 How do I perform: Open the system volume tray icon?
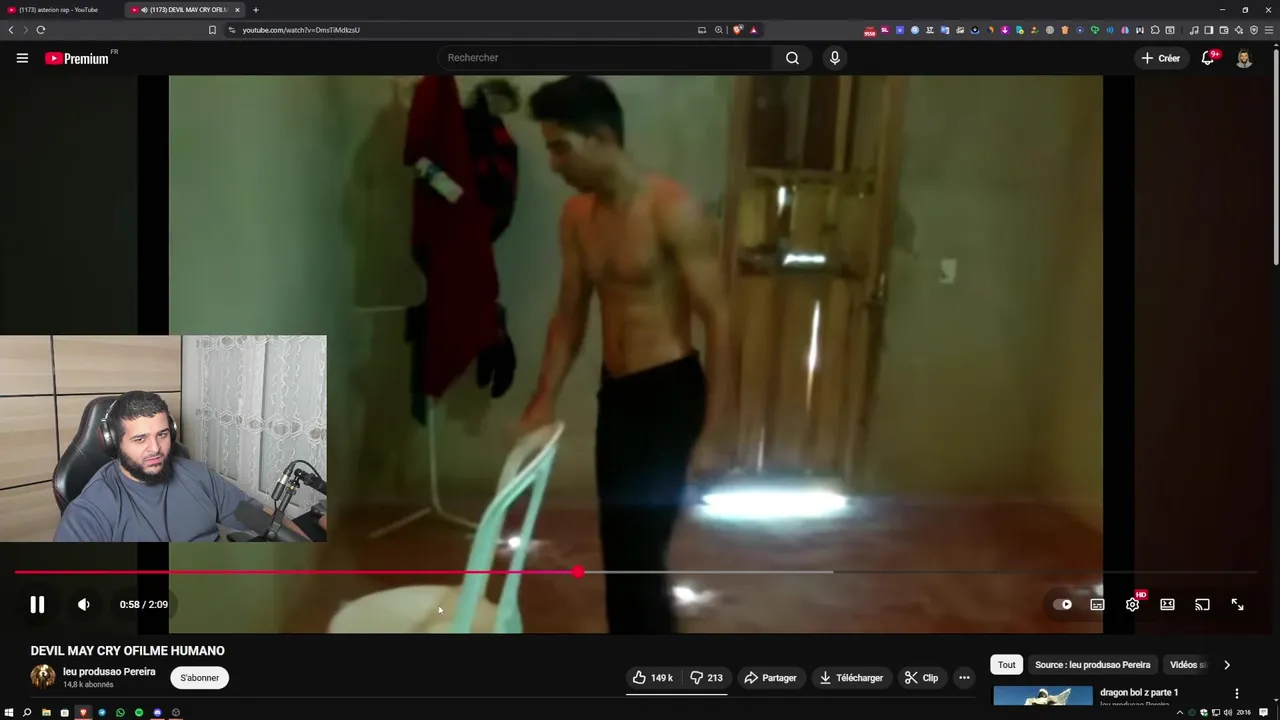1228,712
